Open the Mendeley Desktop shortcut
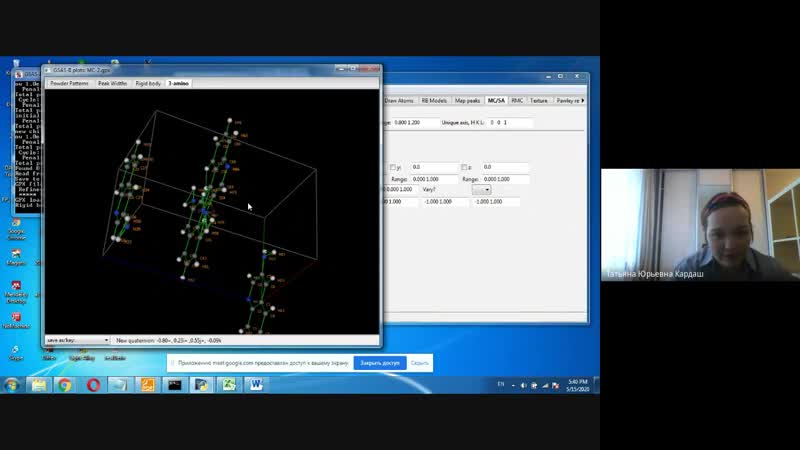800x450 pixels. click(16, 291)
